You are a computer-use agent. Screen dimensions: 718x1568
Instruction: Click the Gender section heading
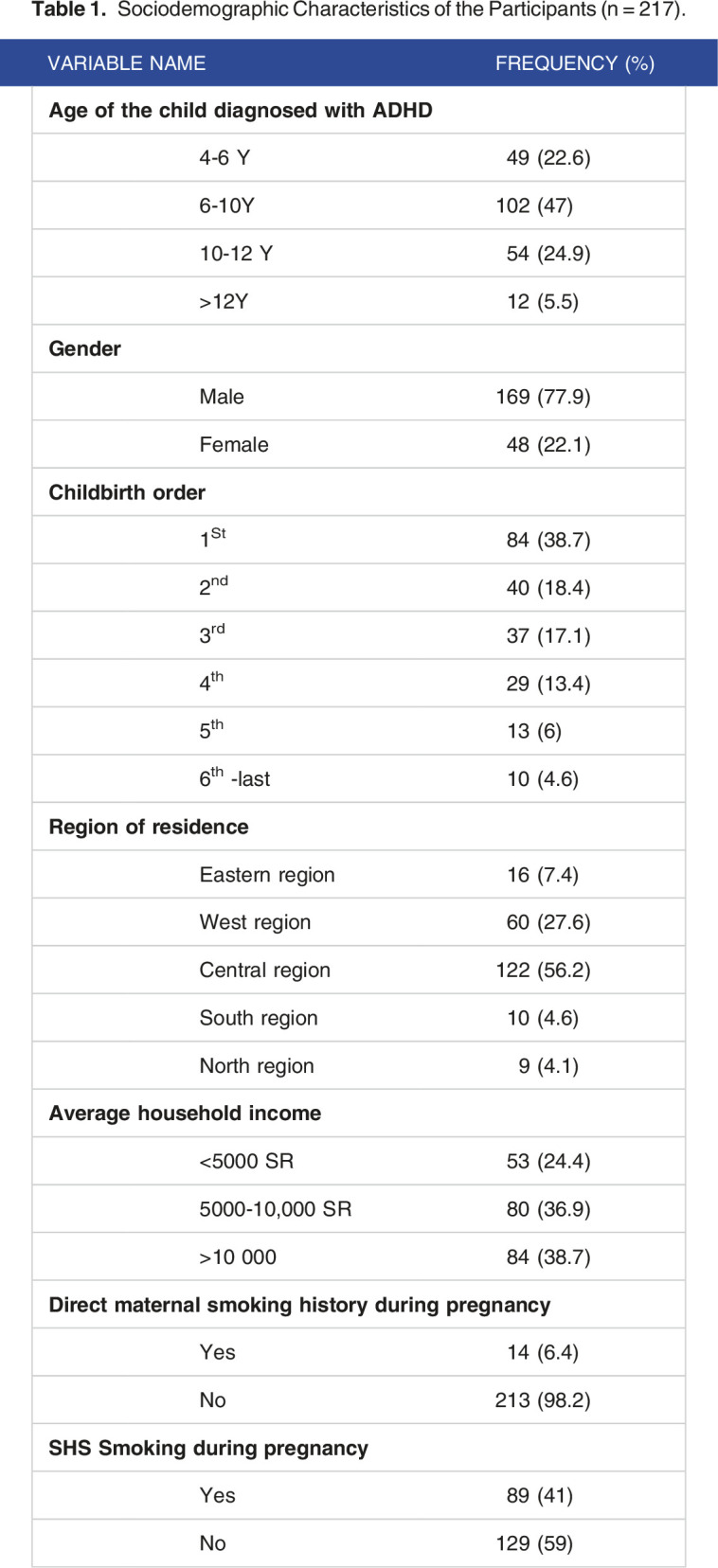click(x=85, y=348)
